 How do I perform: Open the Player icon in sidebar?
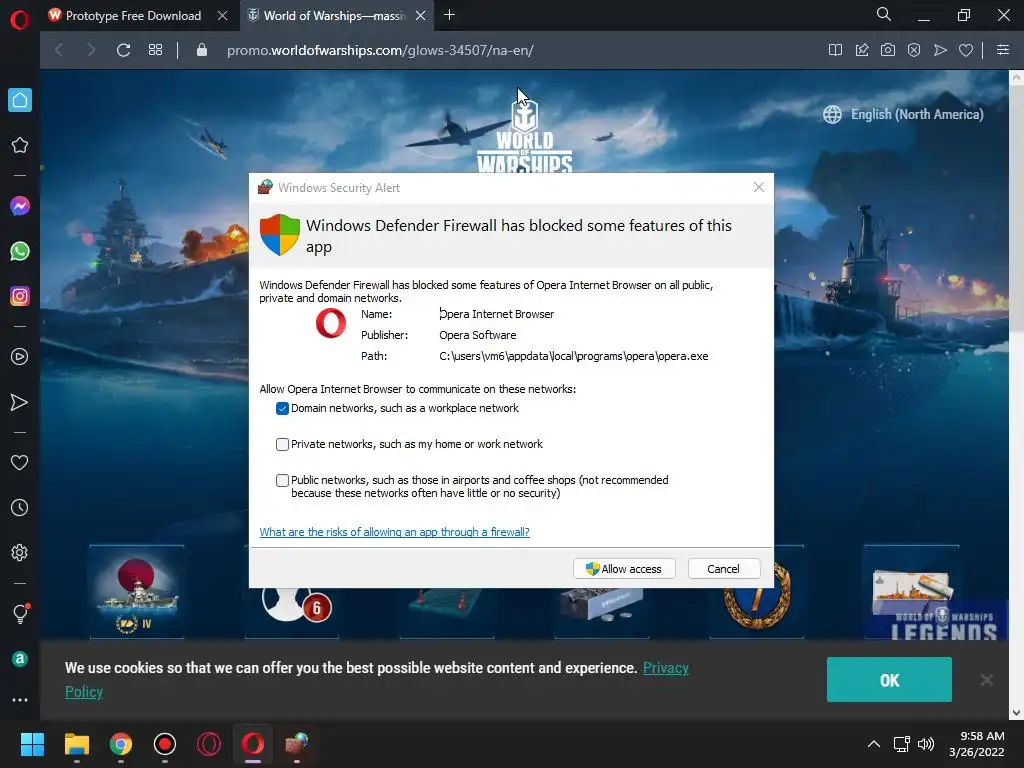(x=20, y=357)
